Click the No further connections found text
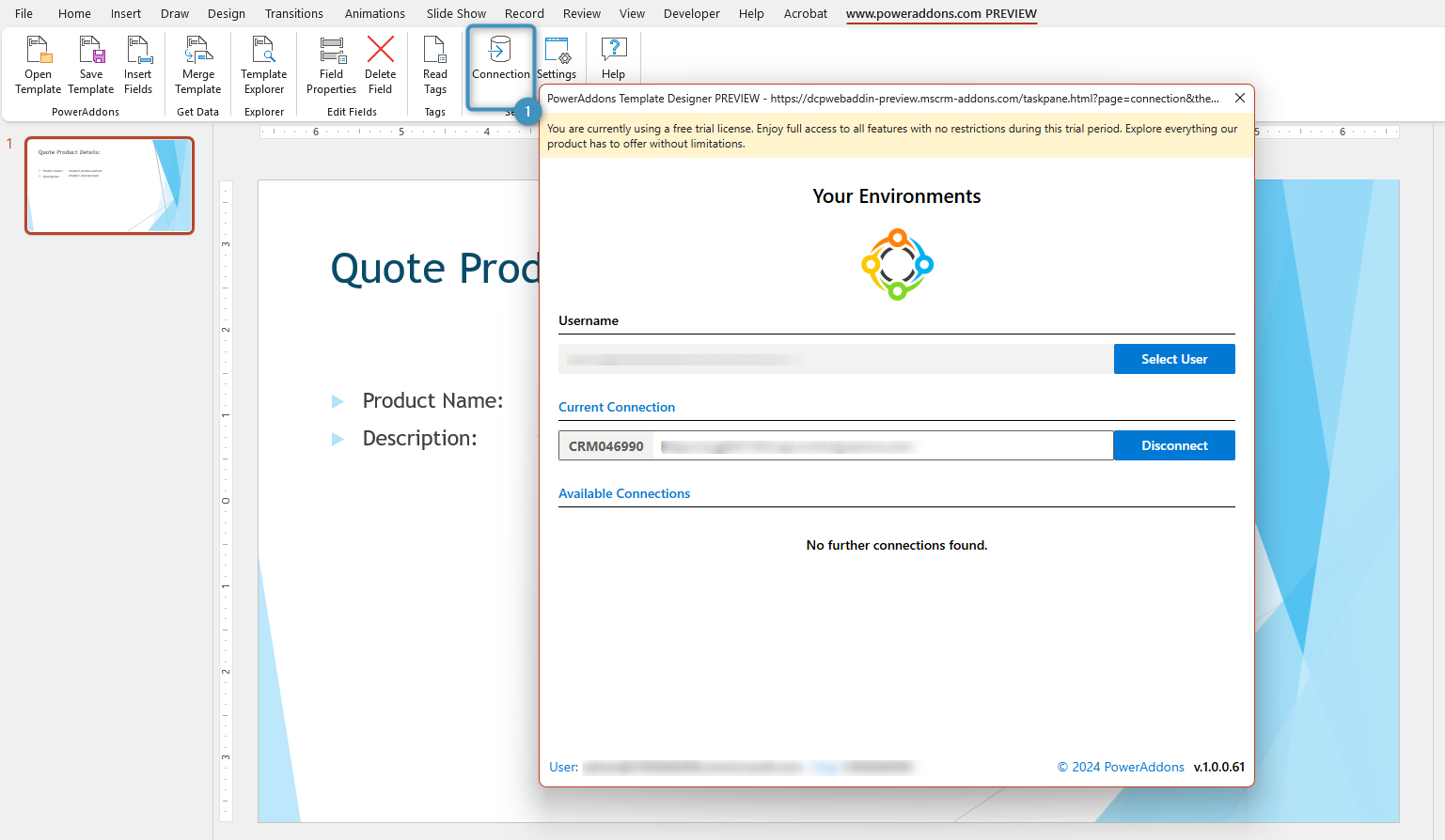Screen dimensions: 1445x840 pyautogui.click(x=897, y=545)
